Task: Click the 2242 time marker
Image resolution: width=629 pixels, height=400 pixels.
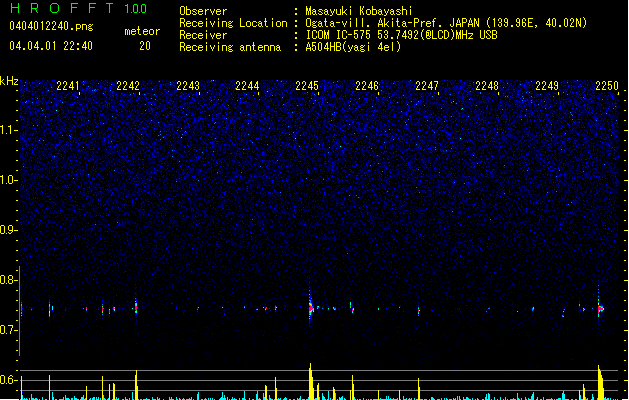Action: 128,86
